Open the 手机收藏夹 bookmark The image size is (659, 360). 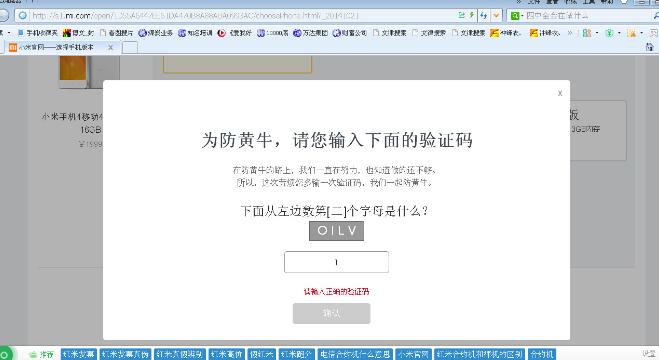click(37, 33)
